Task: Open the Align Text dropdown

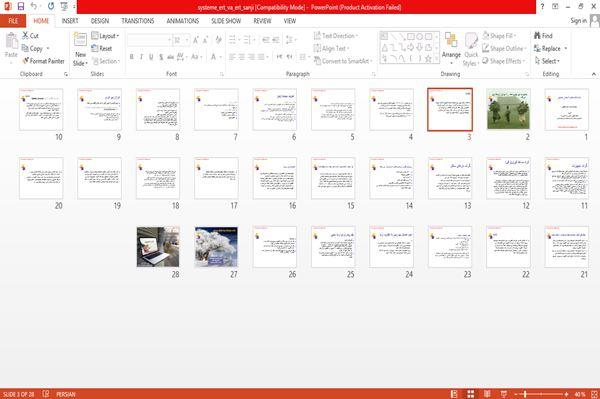Action: click(x=331, y=49)
